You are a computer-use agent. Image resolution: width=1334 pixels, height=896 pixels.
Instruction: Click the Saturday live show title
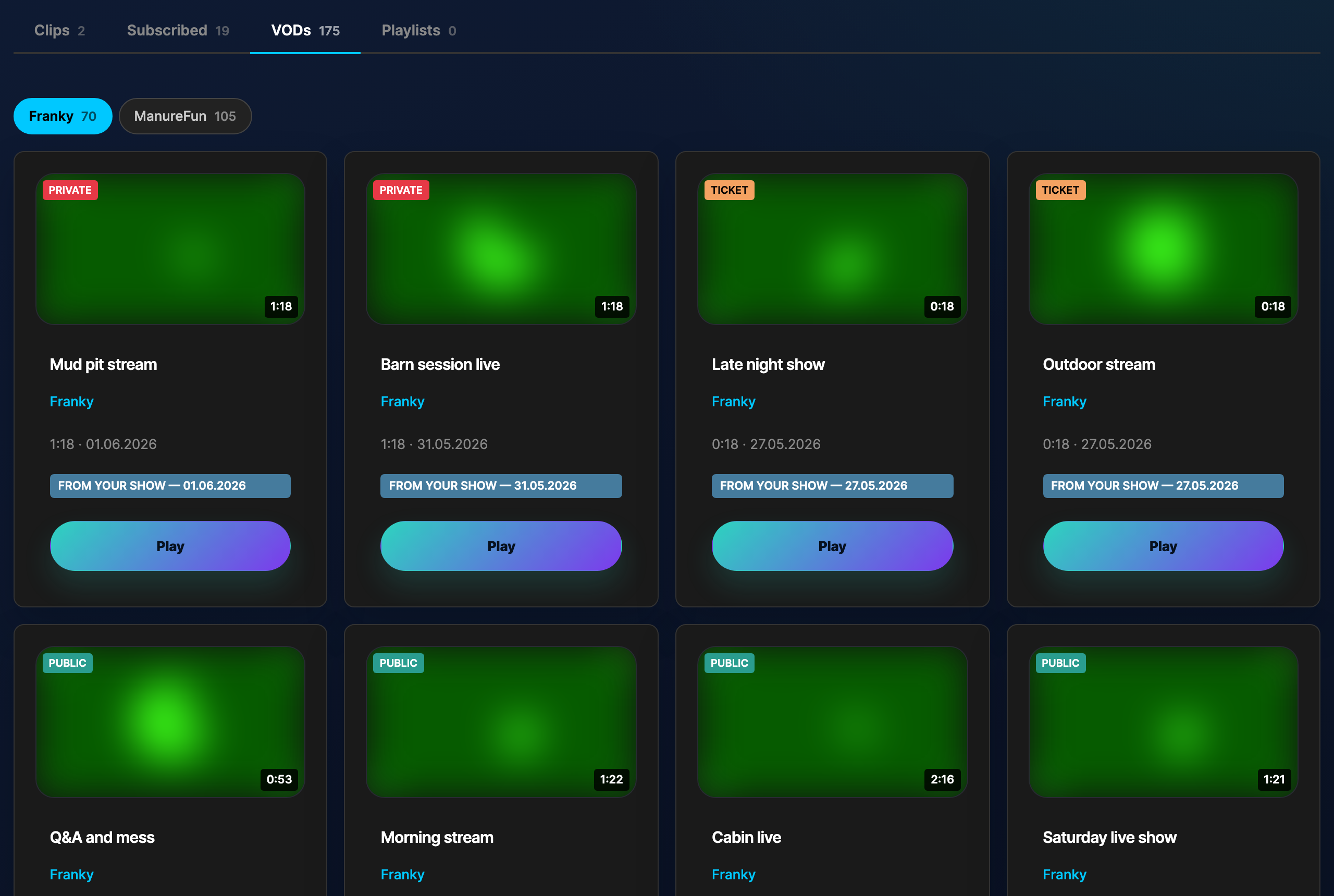pos(1109,837)
